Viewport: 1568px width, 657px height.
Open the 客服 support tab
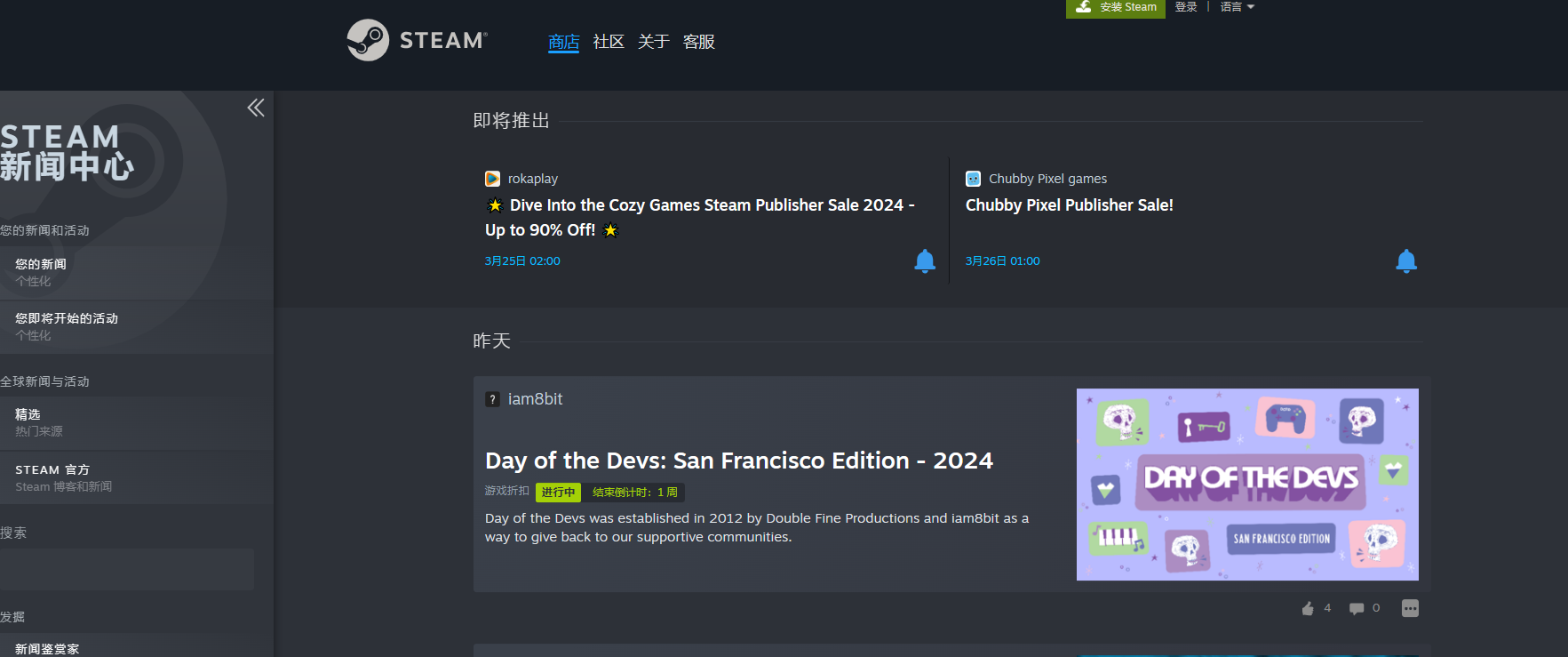point(698,42)
